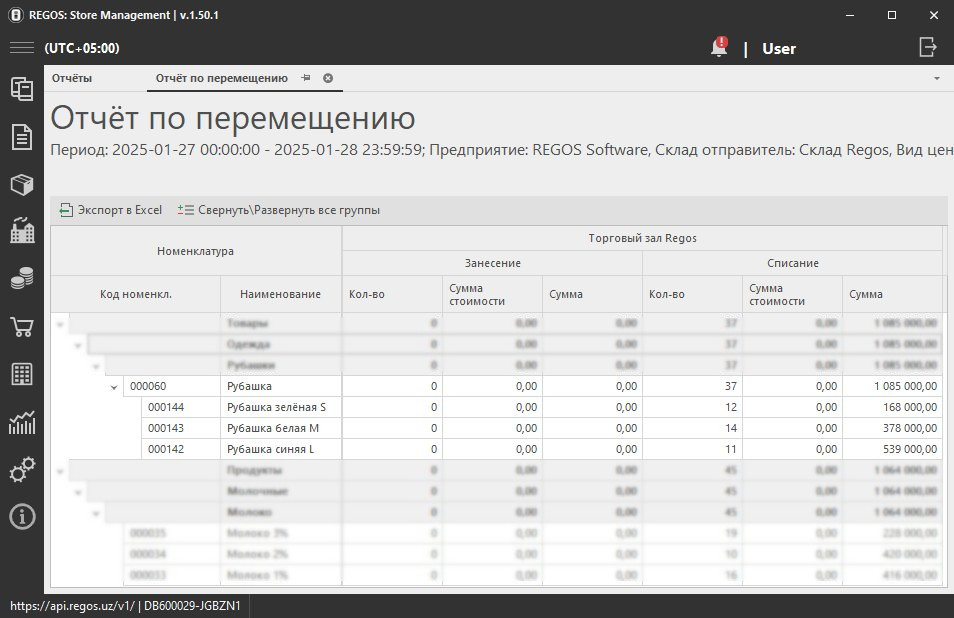Open the settings gears sidebar icon
Viewport: 954px width, 618px height.
(21, 470)
